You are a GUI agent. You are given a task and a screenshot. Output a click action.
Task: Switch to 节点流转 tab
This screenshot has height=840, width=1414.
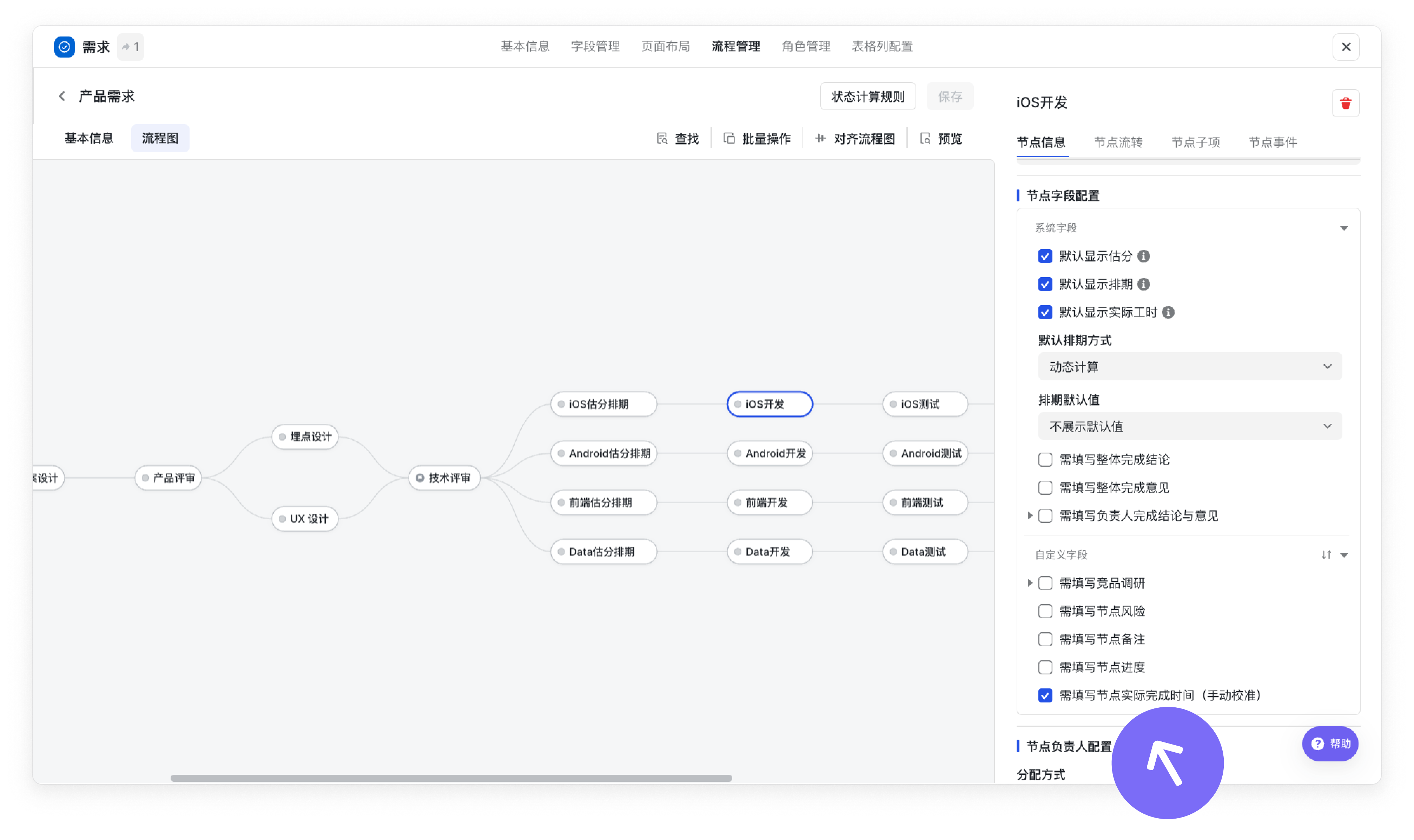pos(1118,143)
